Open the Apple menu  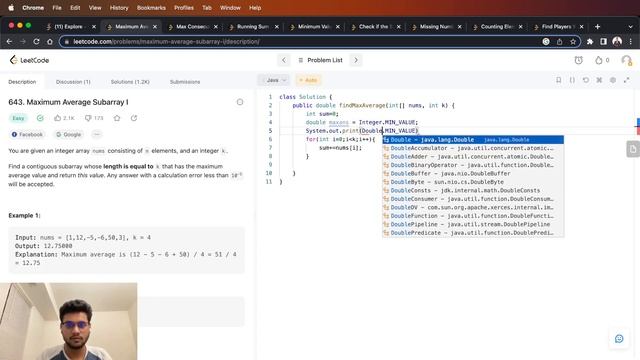tap(11, 8)
